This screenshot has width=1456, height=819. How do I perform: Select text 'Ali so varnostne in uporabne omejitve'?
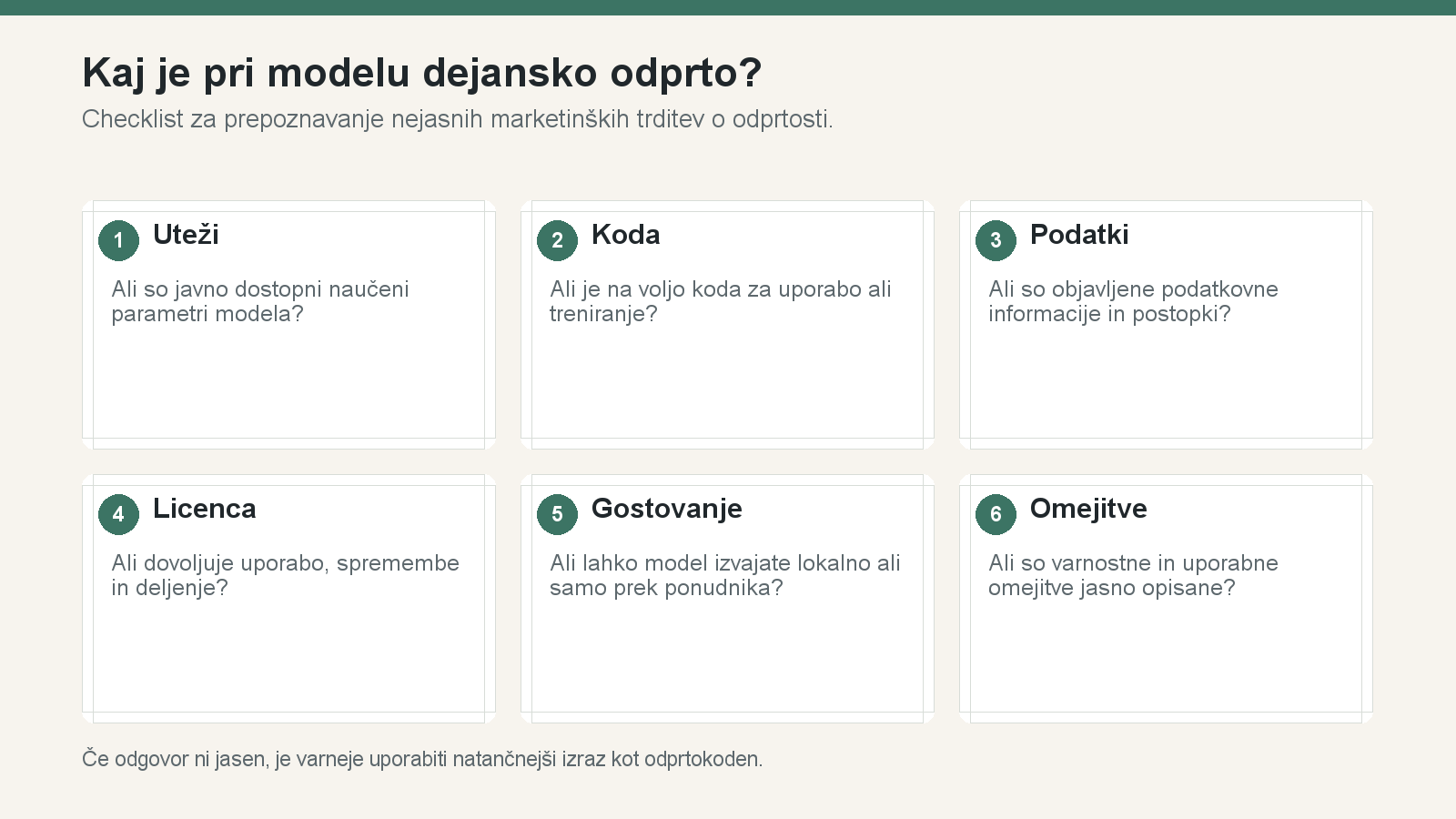pos(1133,575)
